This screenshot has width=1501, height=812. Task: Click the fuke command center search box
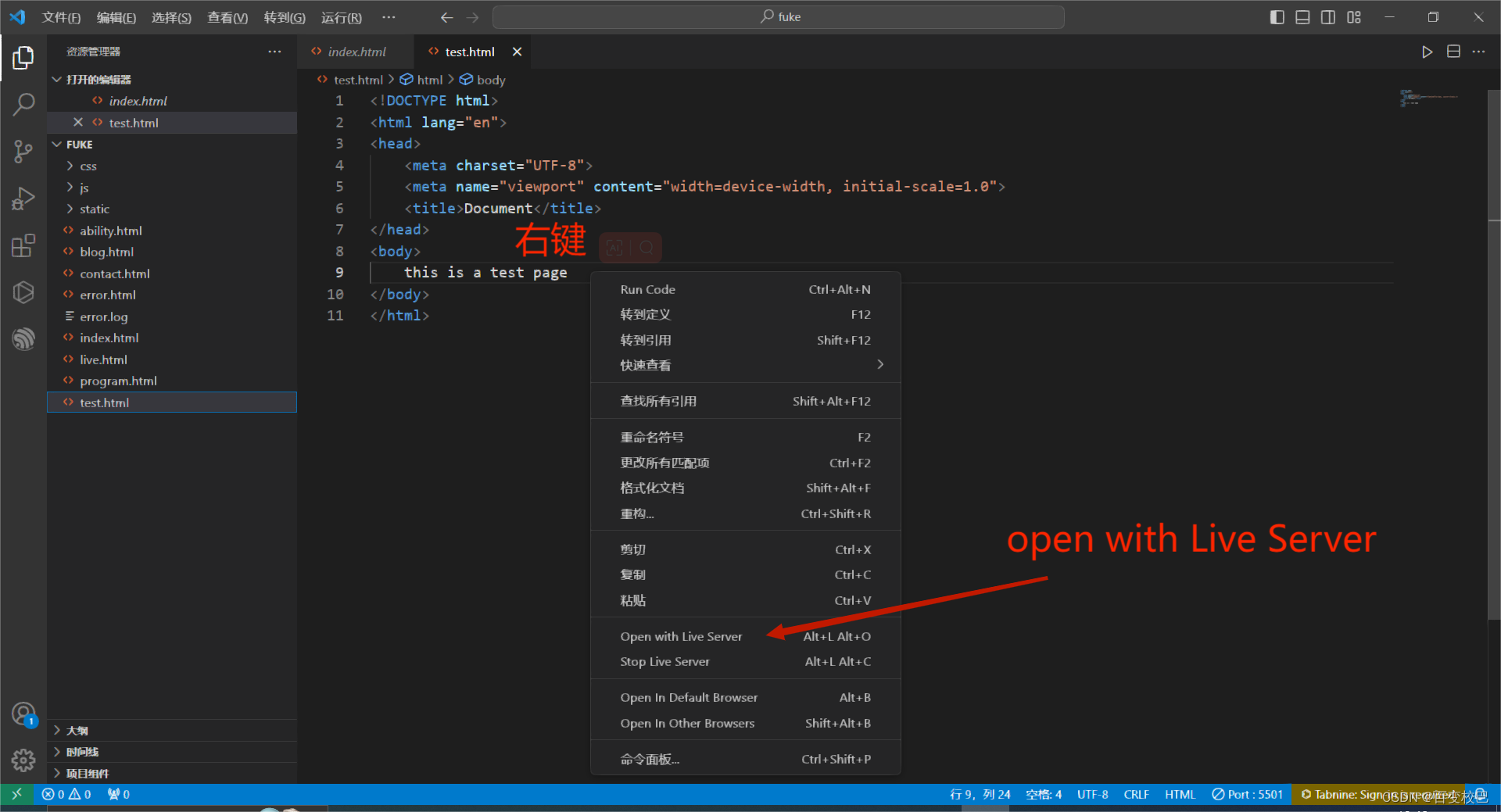click(779, 17)
